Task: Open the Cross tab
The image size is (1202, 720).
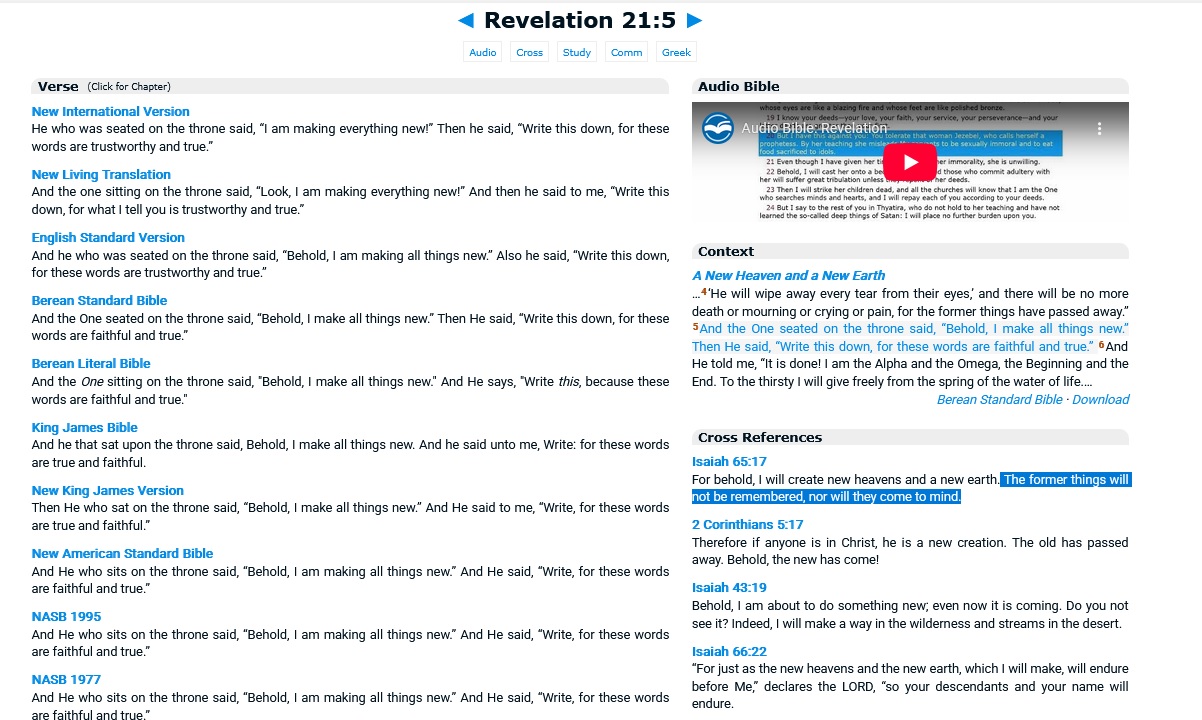Action: pyautogui.click(x=530, y=52)
